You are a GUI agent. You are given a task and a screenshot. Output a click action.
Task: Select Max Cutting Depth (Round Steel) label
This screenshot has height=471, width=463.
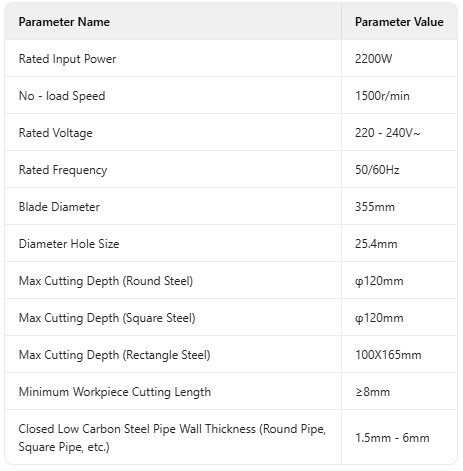(x=106, y=281)
